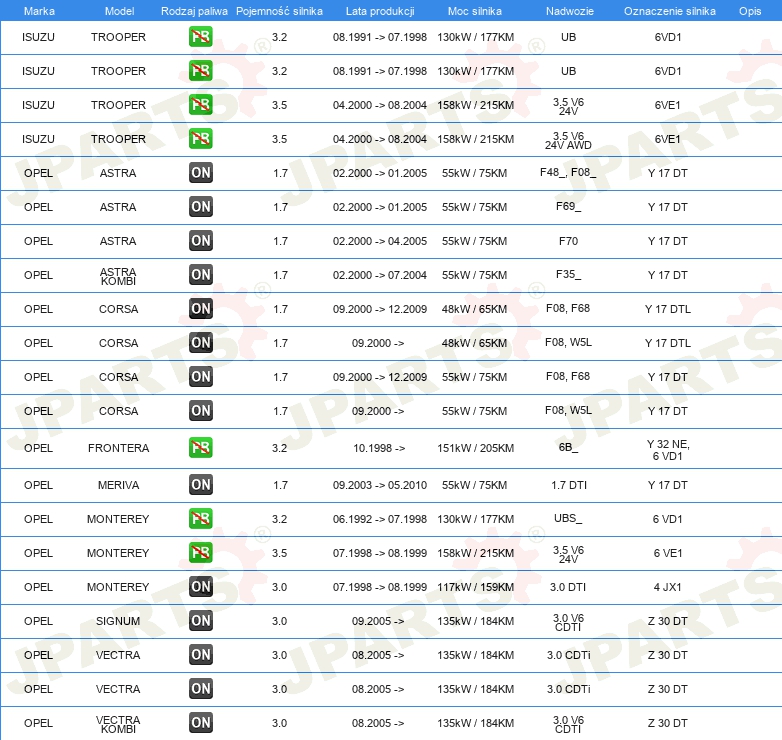Click the ON icon in the Vectra Kombi row
The image size is (782, 740).
point(200,722)
